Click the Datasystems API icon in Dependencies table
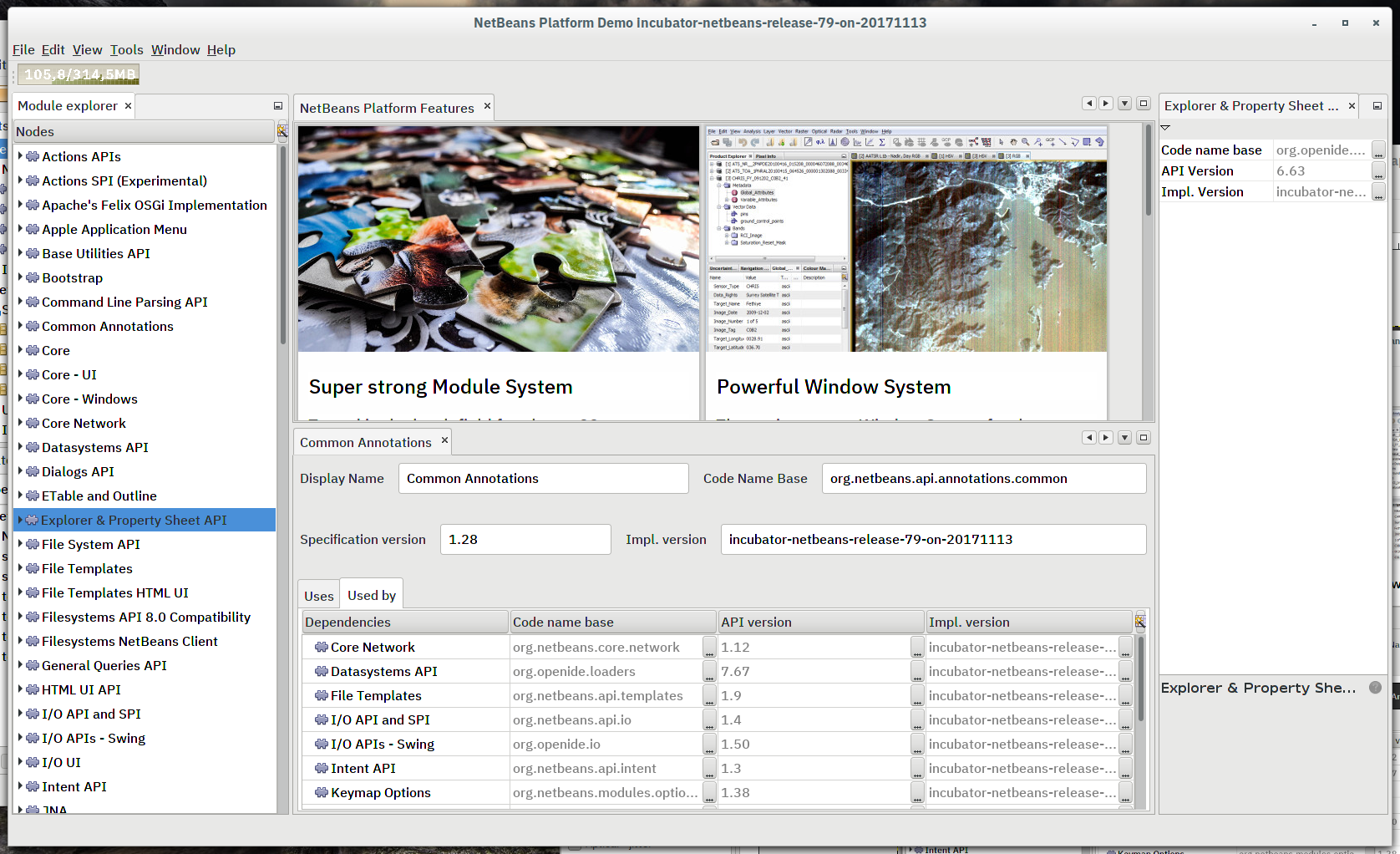Viewport: 1400px width, 854px height. point(322,671)
